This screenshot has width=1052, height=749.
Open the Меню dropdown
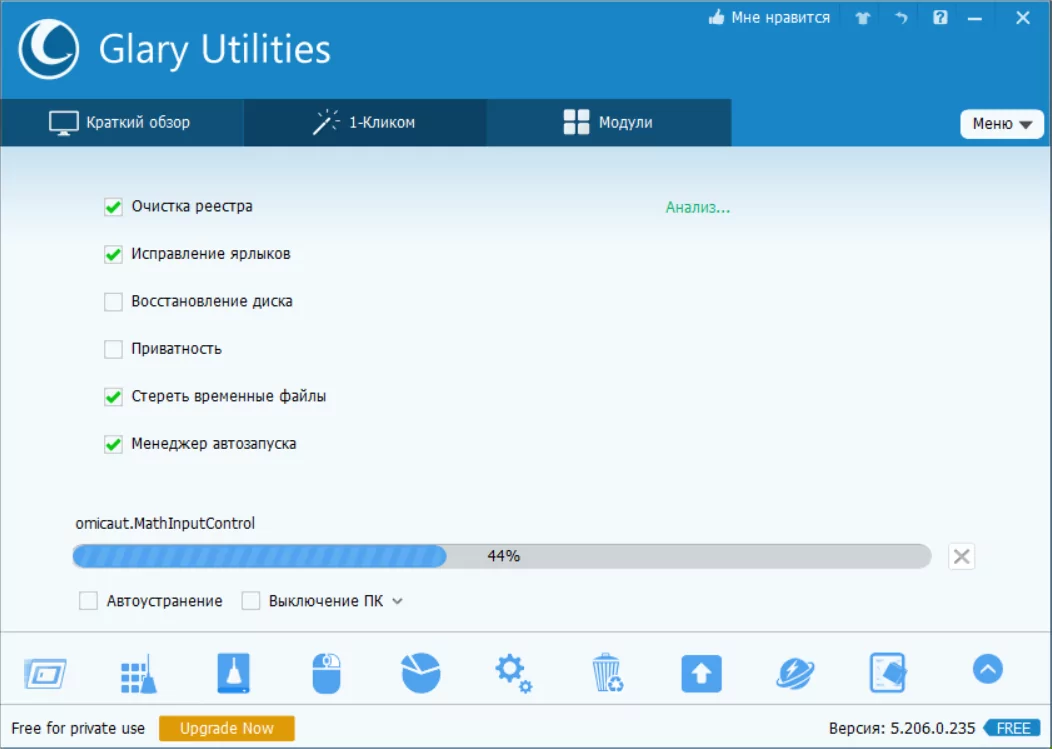click(1002, 124)
